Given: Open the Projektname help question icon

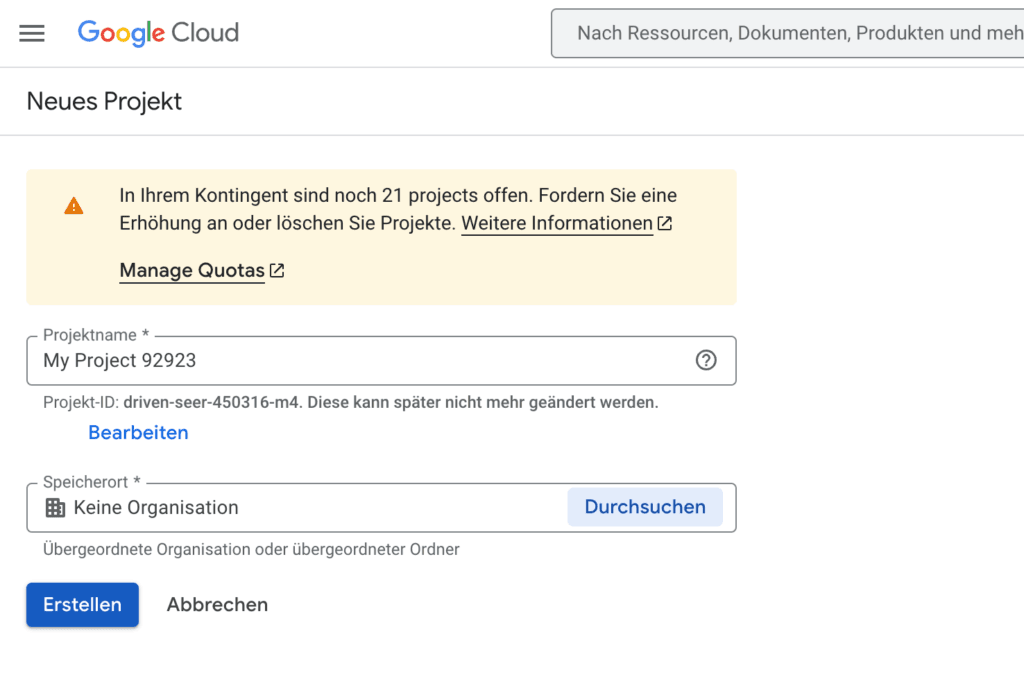Looking at the screenshot, I should click(x=706, y=361).
